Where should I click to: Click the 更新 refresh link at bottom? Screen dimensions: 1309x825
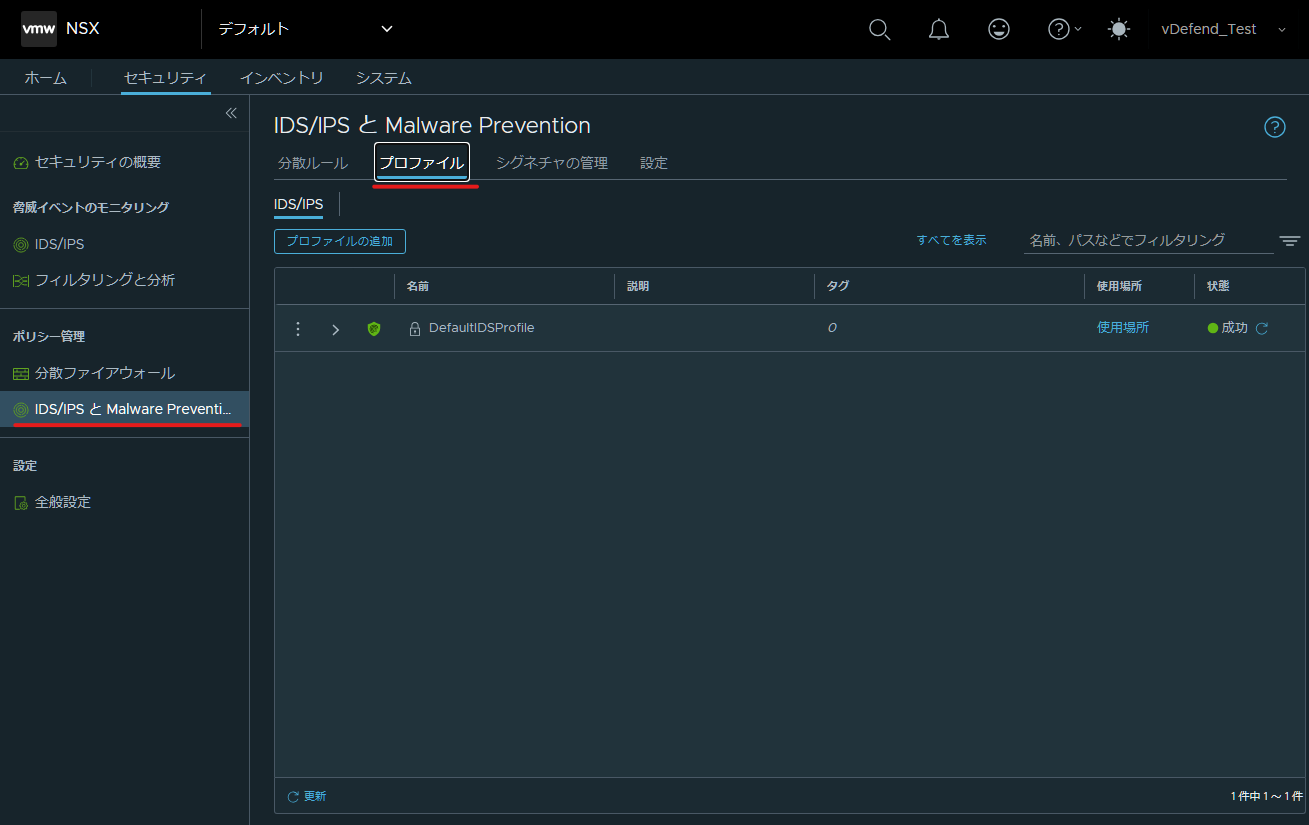coord(307,796)
